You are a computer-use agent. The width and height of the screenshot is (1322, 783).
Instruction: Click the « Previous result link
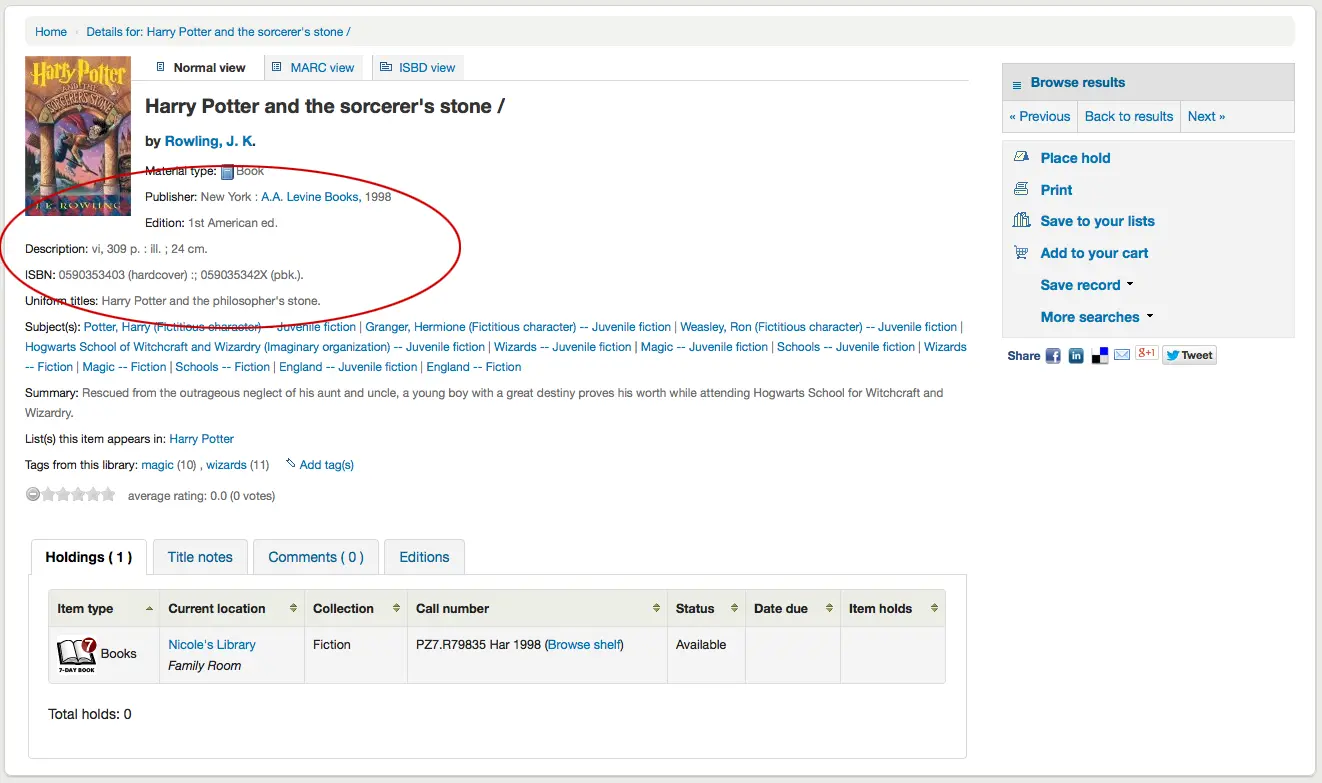(1040, 116)
